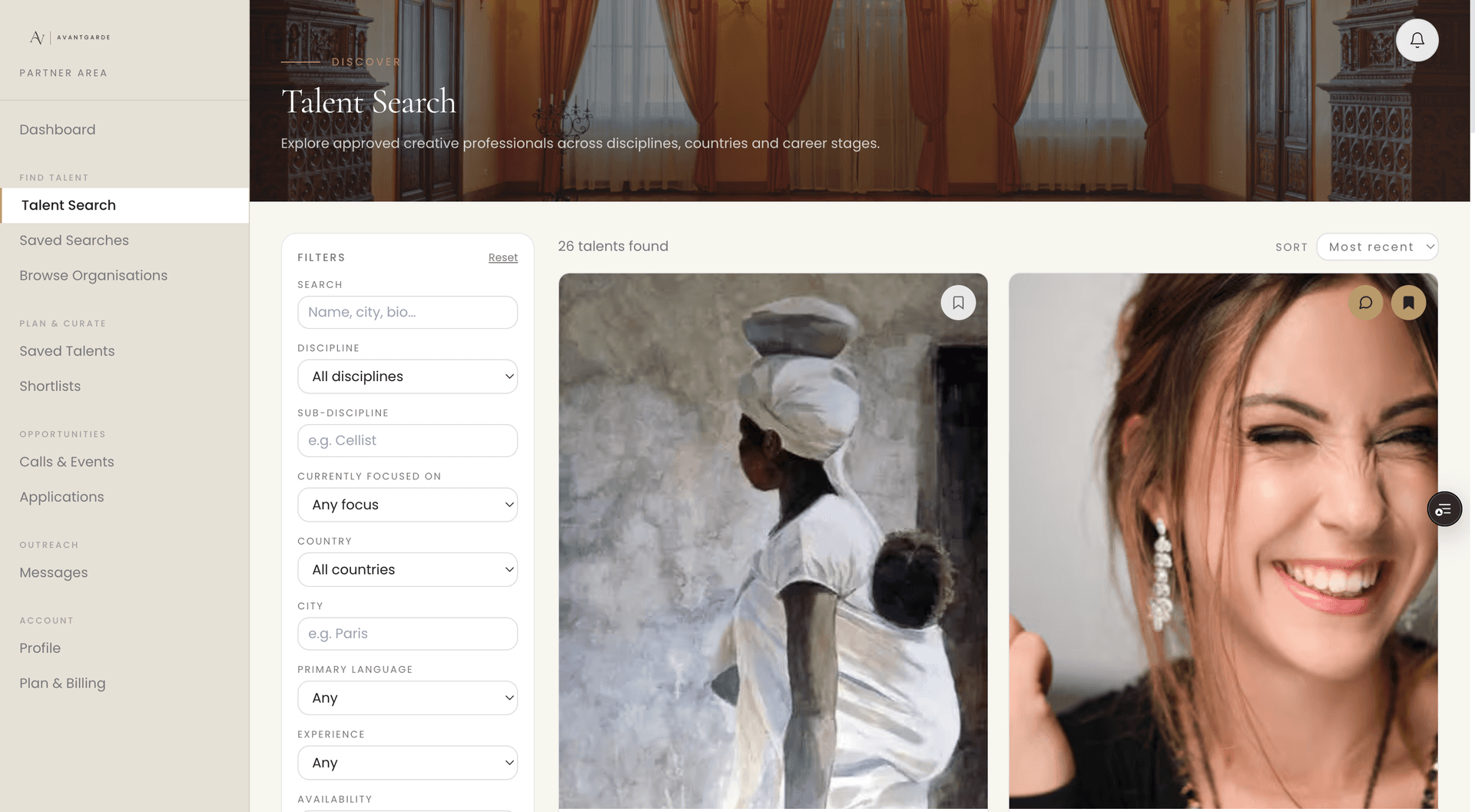Go to Saved Talents
The height and width of the screenshot is (812, 1475).
tap(67, 351)
